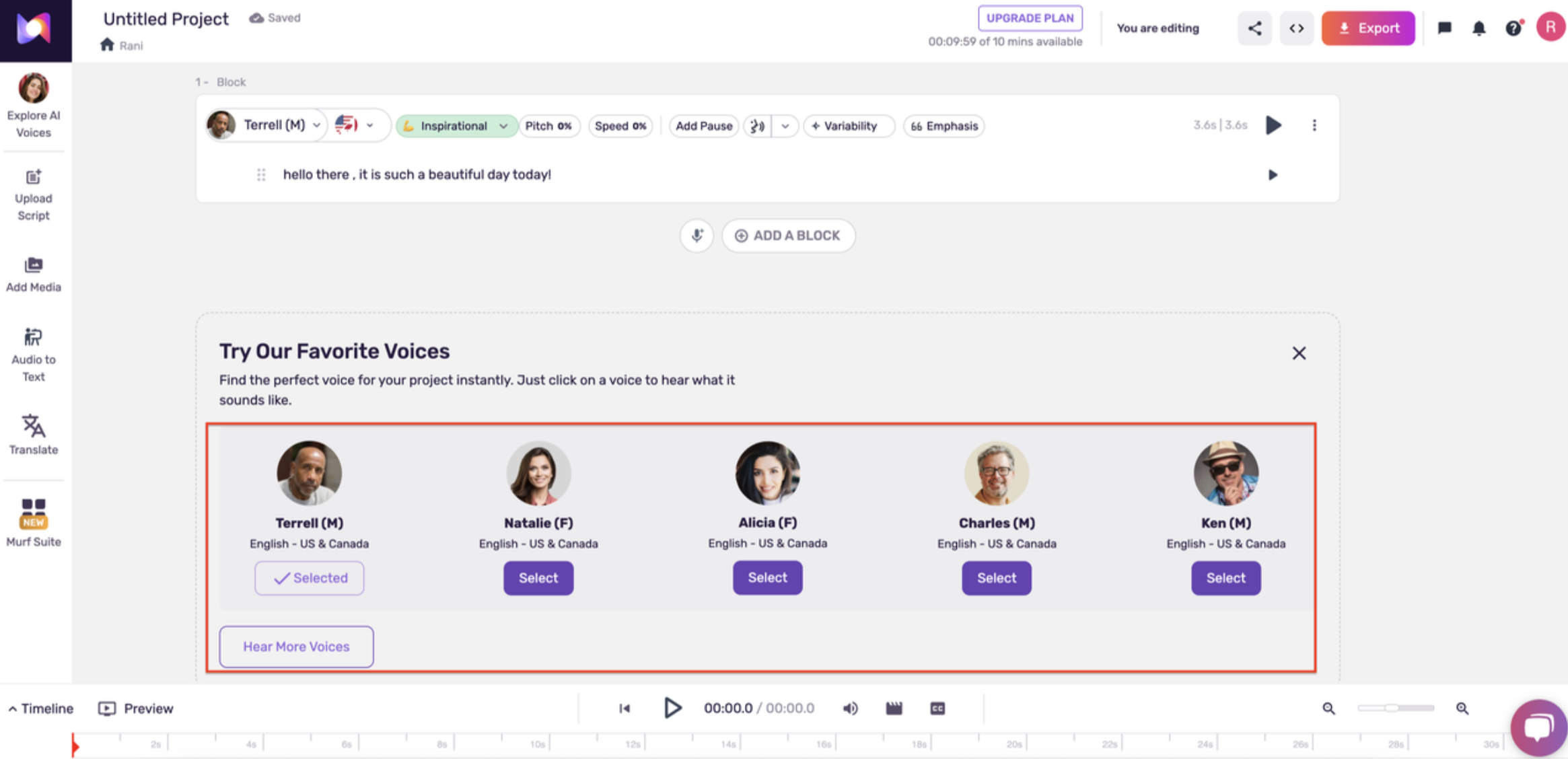Open the block's three-dot options menu

click(x=1314, y=125)
